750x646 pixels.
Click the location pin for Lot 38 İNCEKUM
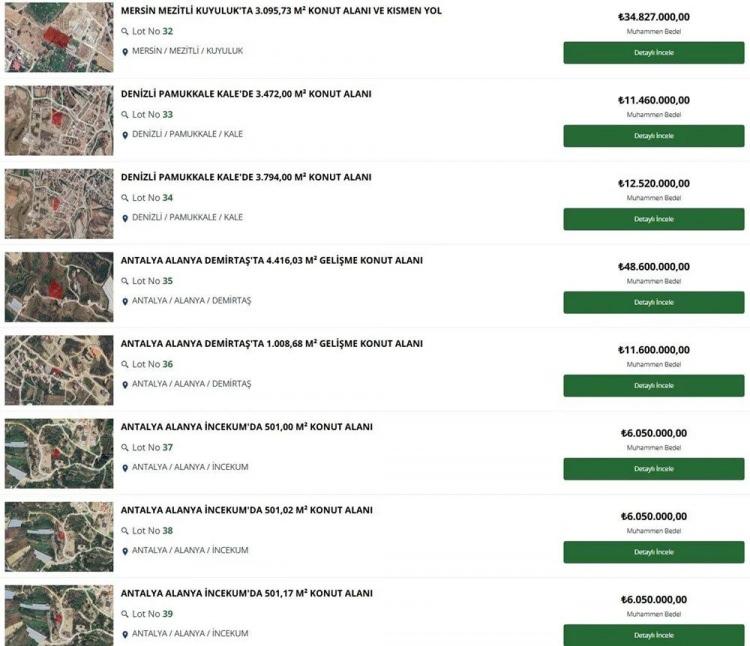125,551
